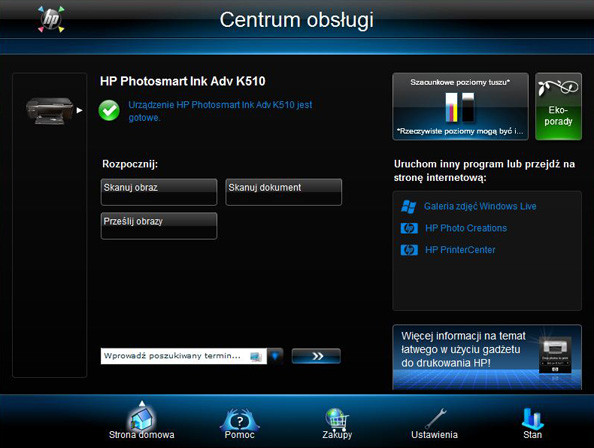Start the Skanuj obraz action
This screenshot has width=594, height=448.
coord(159,192)
